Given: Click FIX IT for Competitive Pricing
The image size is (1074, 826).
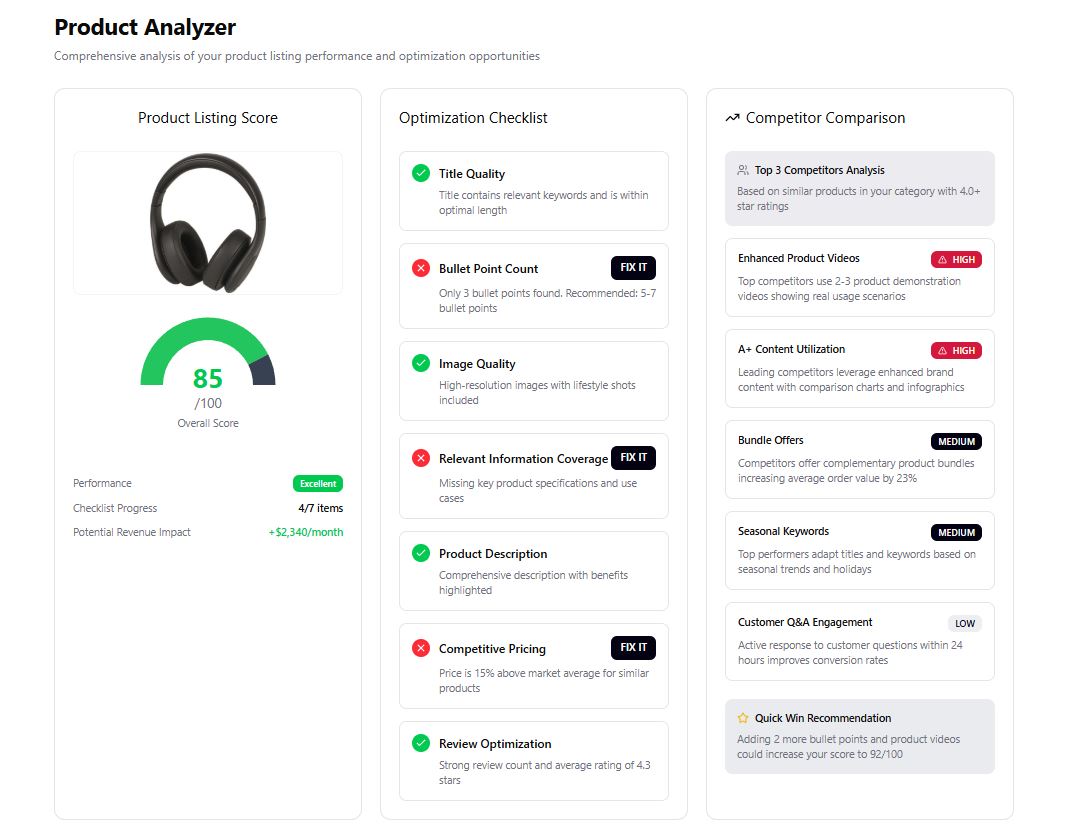Looking at the screenshot, I should click(x=633, y=648).
